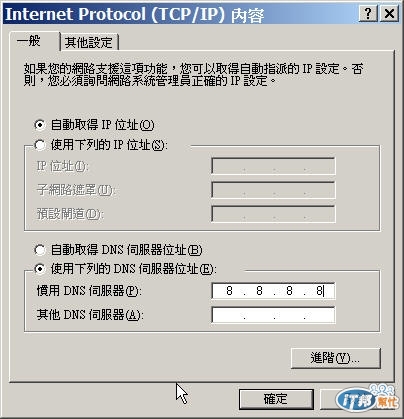Click the question mark help button
The height and width of the screenshot is (419, 404).
(x=368, y=14)
